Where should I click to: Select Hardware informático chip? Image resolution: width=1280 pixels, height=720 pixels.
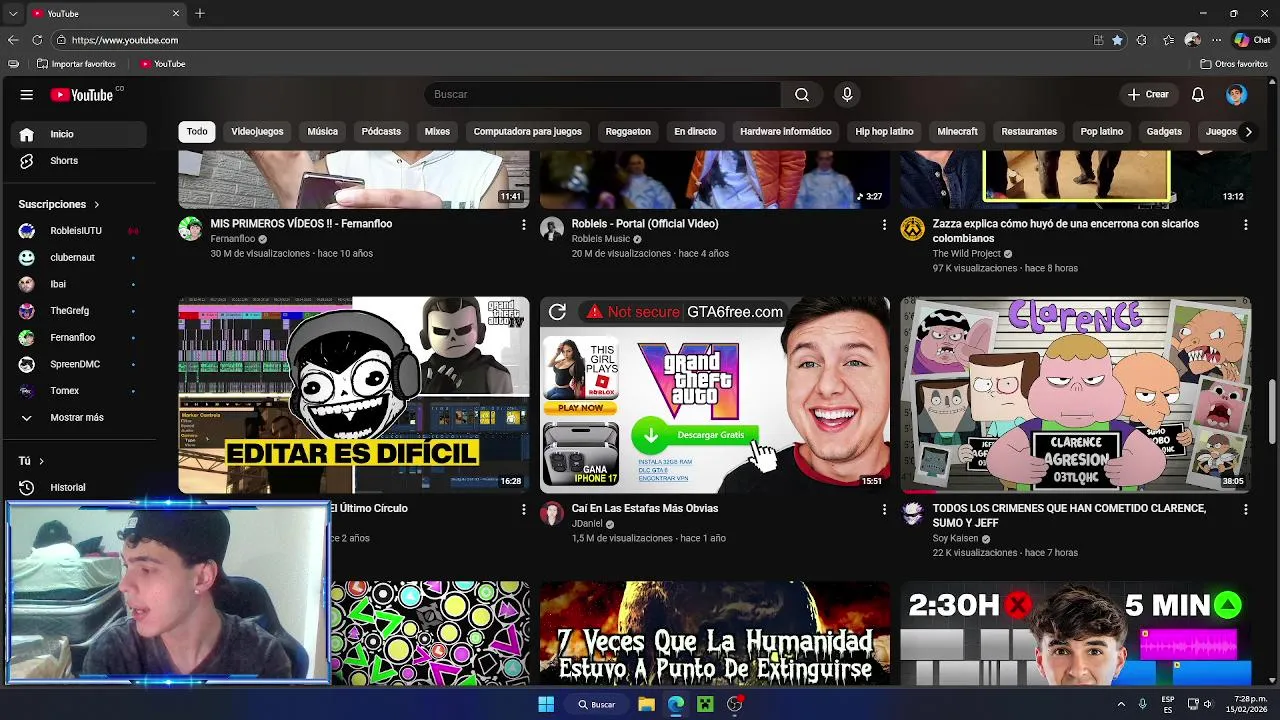coord(786,132)
